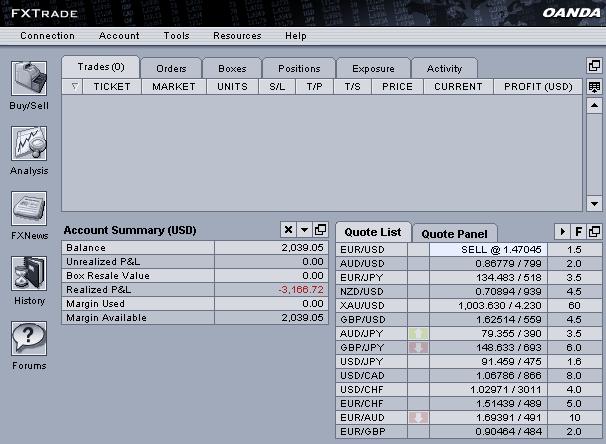Sort by T/P column header
The image size is (606, 444).
314,87
